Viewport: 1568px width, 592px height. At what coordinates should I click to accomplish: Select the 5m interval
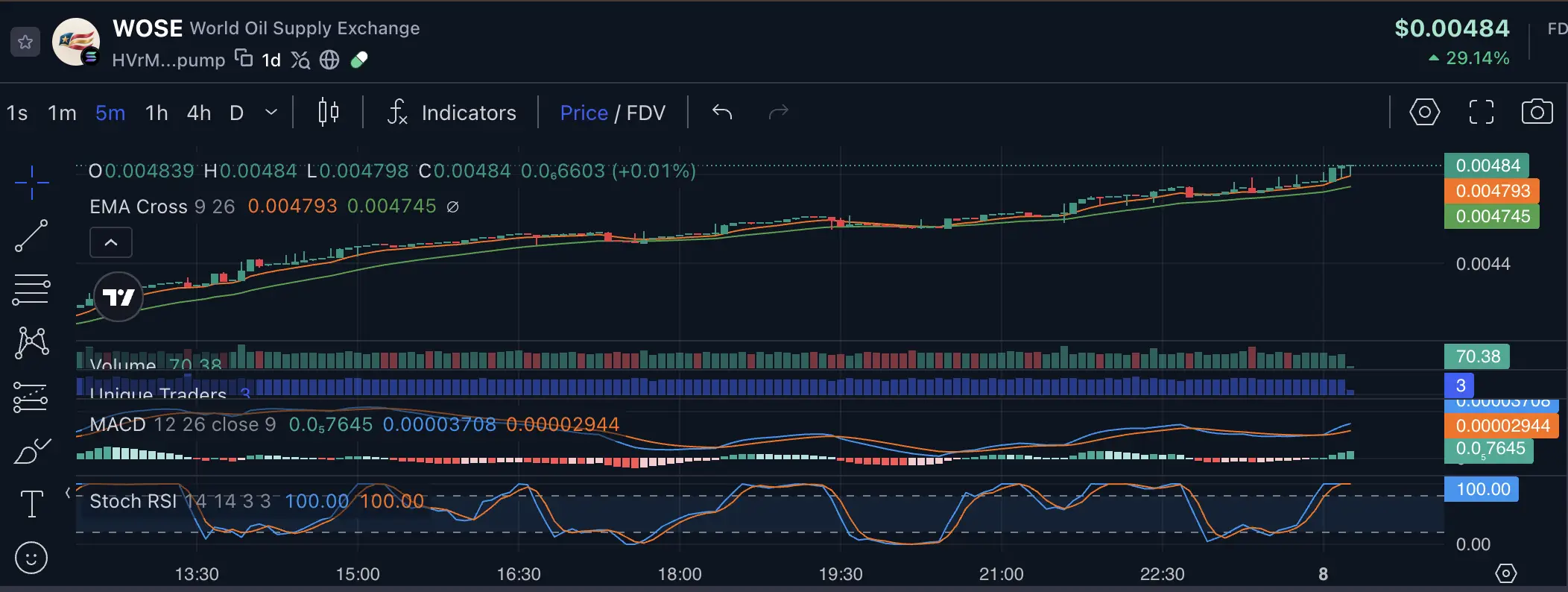[110, 113]
